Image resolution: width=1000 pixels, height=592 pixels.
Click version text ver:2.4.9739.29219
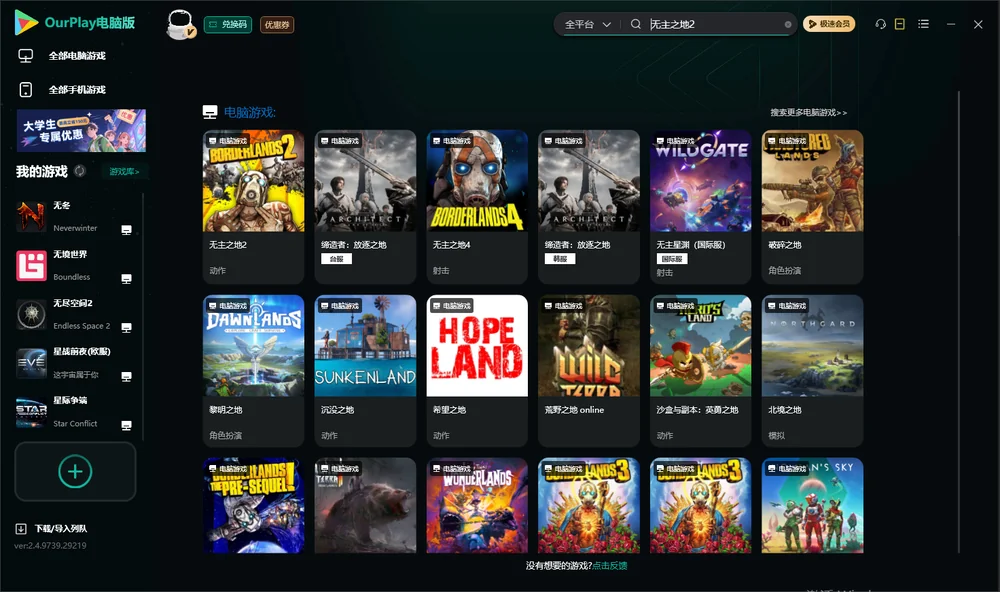coord(50,545)
